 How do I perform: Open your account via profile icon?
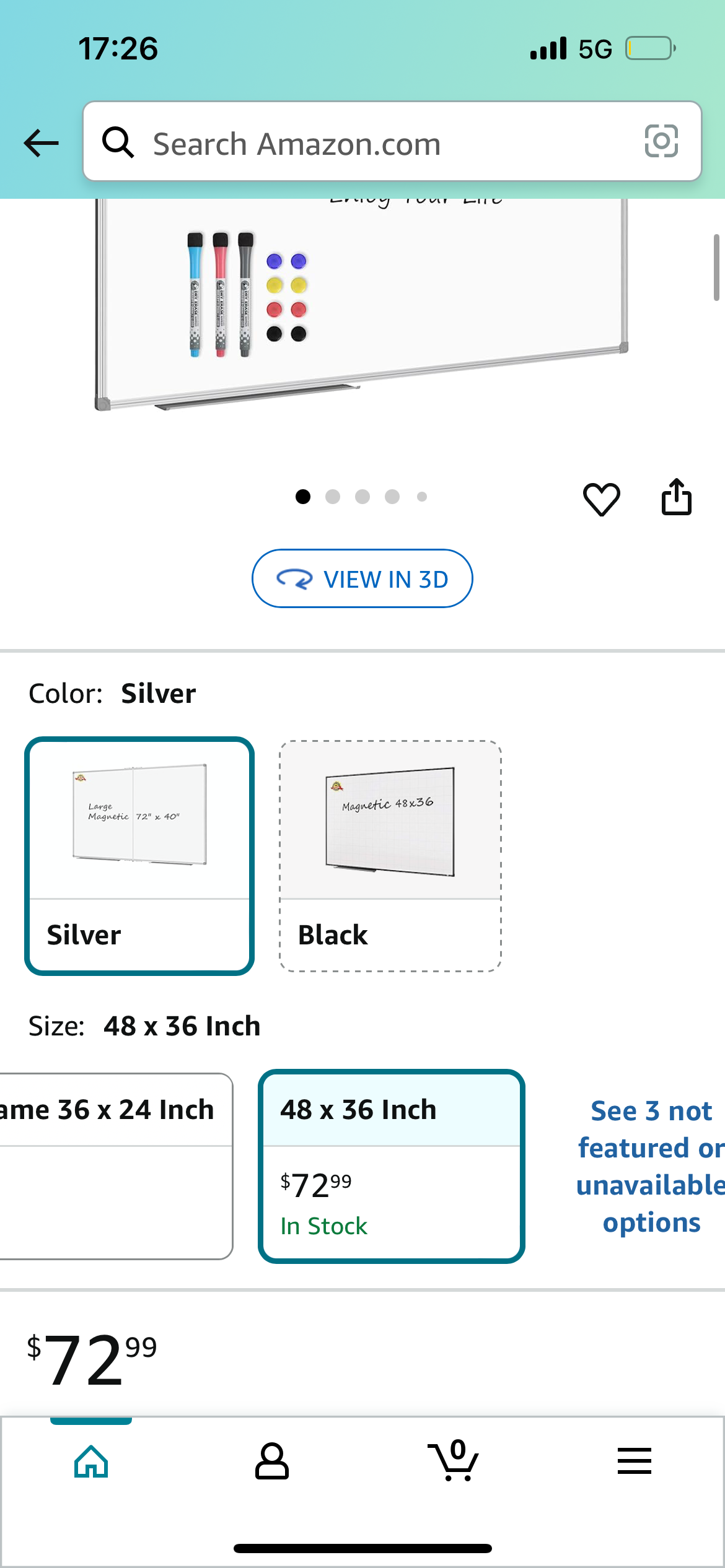click(273, 1460)
